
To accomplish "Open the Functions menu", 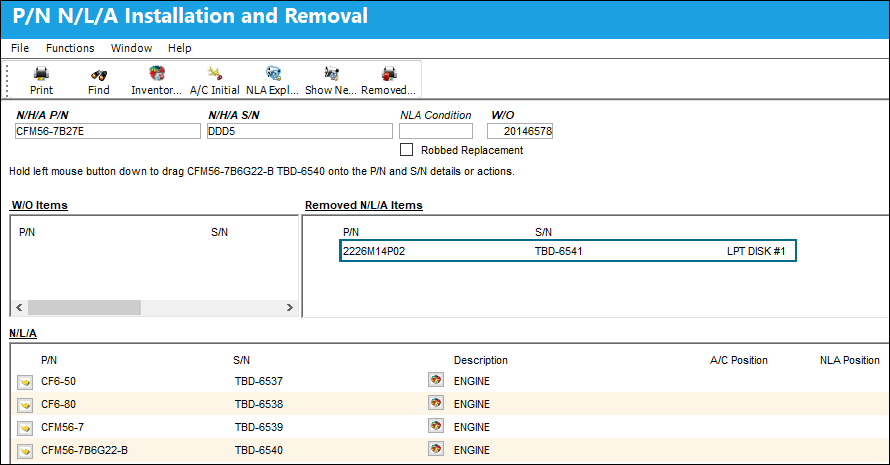I will point(70,48).
